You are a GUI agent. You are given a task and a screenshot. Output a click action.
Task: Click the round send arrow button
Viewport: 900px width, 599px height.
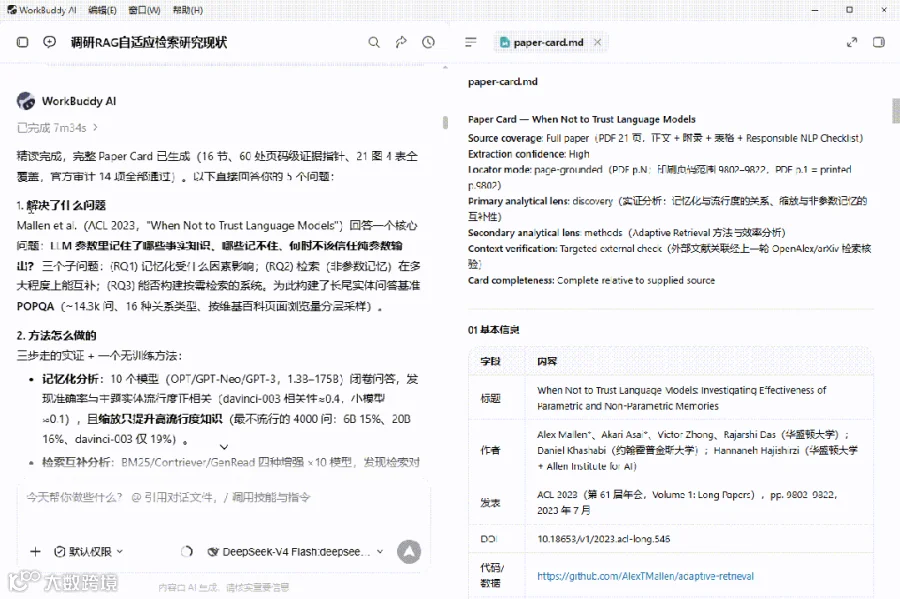tap(409, 551)
